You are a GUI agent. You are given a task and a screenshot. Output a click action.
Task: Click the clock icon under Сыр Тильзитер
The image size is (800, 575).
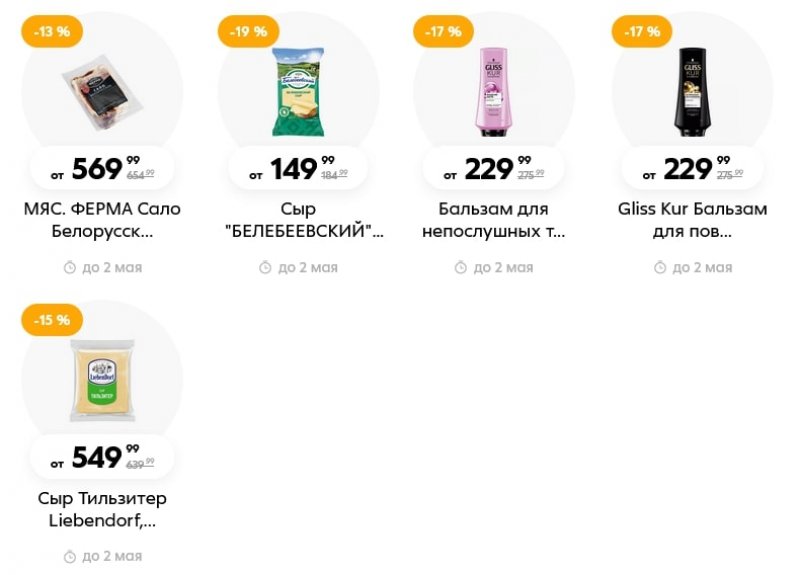(70, 556)
